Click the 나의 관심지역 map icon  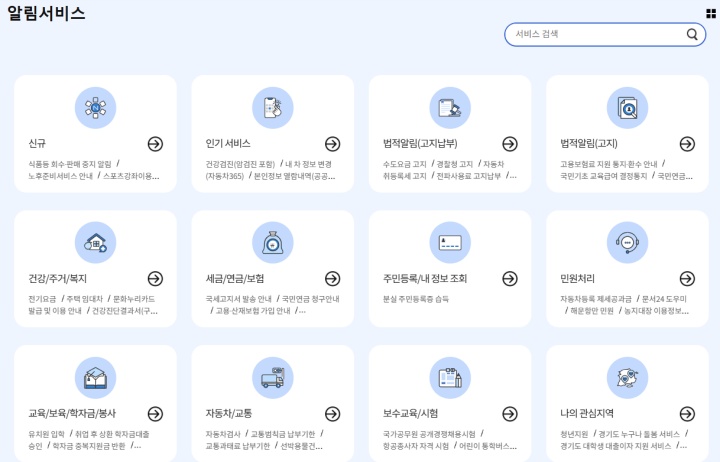(627, 378)
